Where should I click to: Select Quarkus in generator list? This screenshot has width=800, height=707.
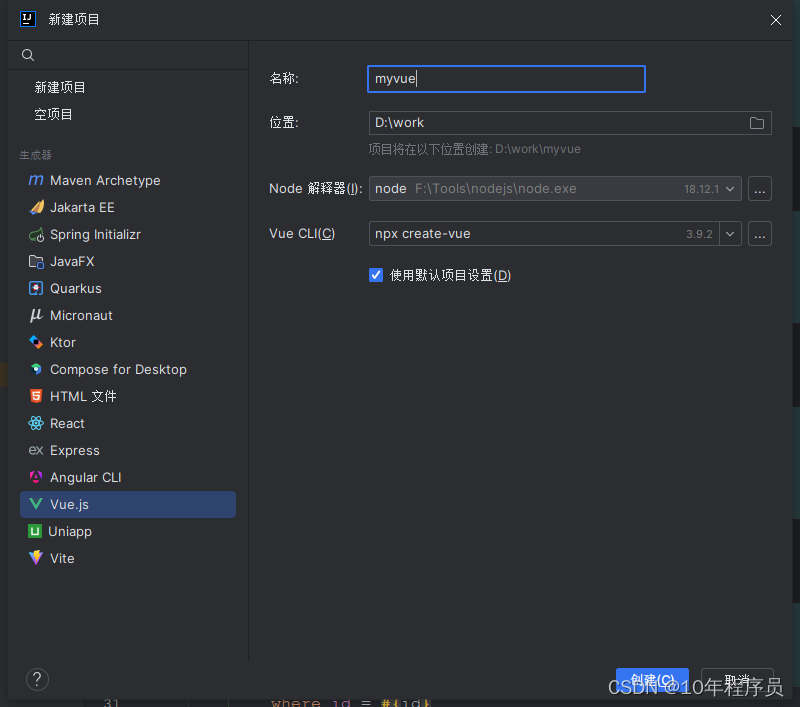click(x=128, y=289)
